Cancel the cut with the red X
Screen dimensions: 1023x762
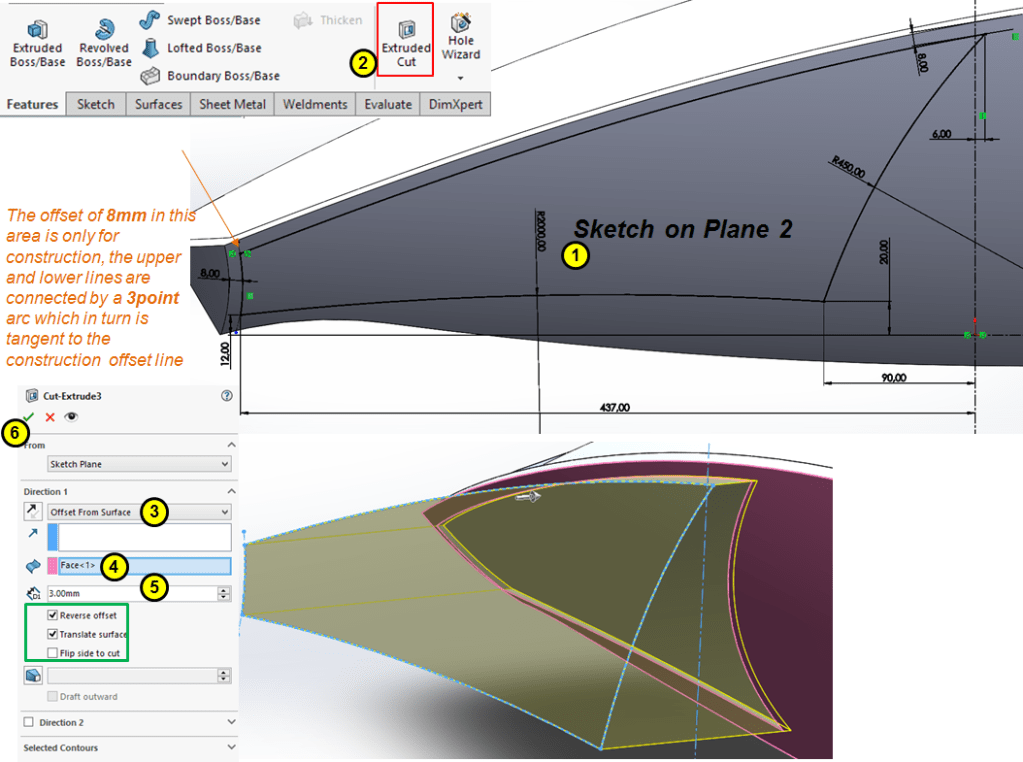pyautogui.click(x=50, y=417)
